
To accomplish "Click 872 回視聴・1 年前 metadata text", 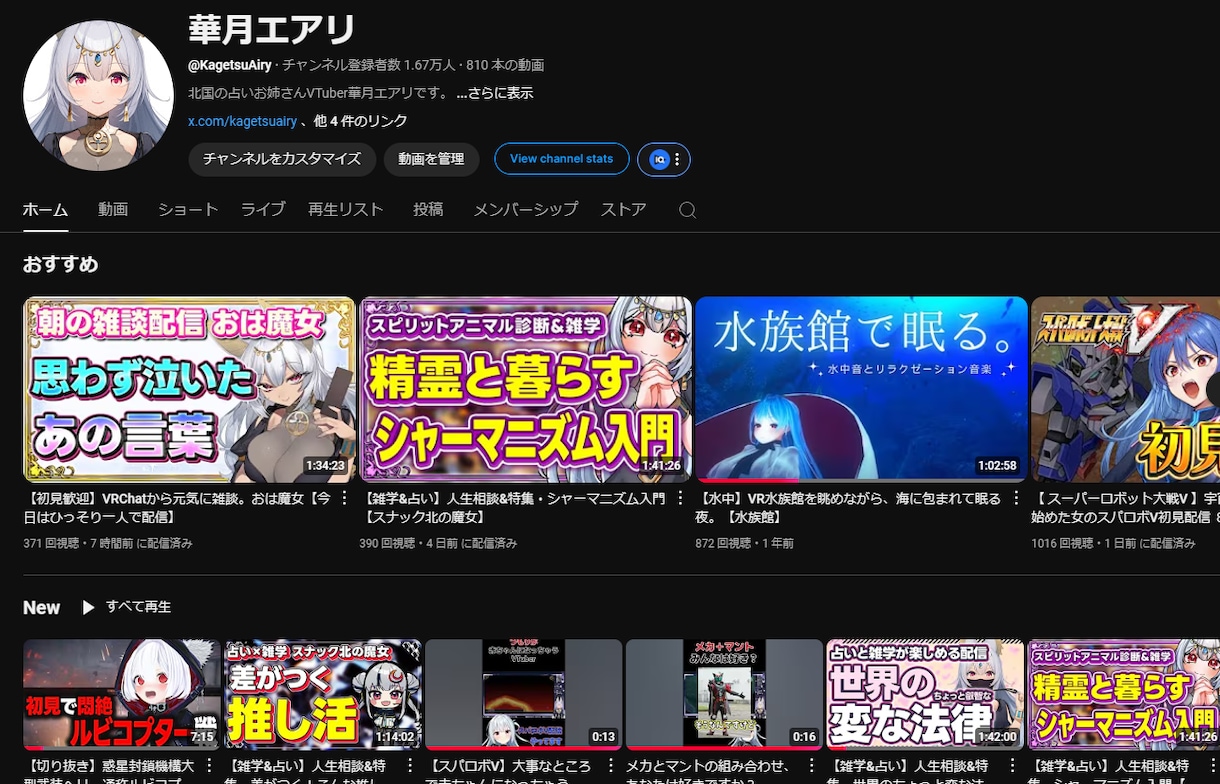I will click(x=745, y=544).
